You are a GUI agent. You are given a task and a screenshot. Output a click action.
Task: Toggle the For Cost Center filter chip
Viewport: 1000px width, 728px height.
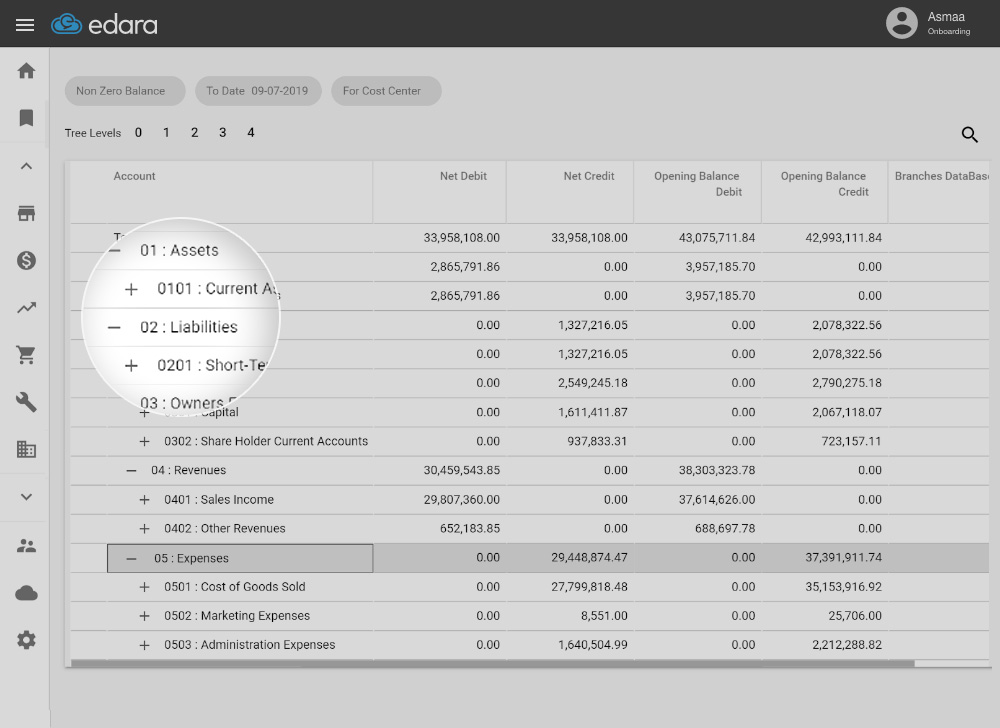[385, 91]
